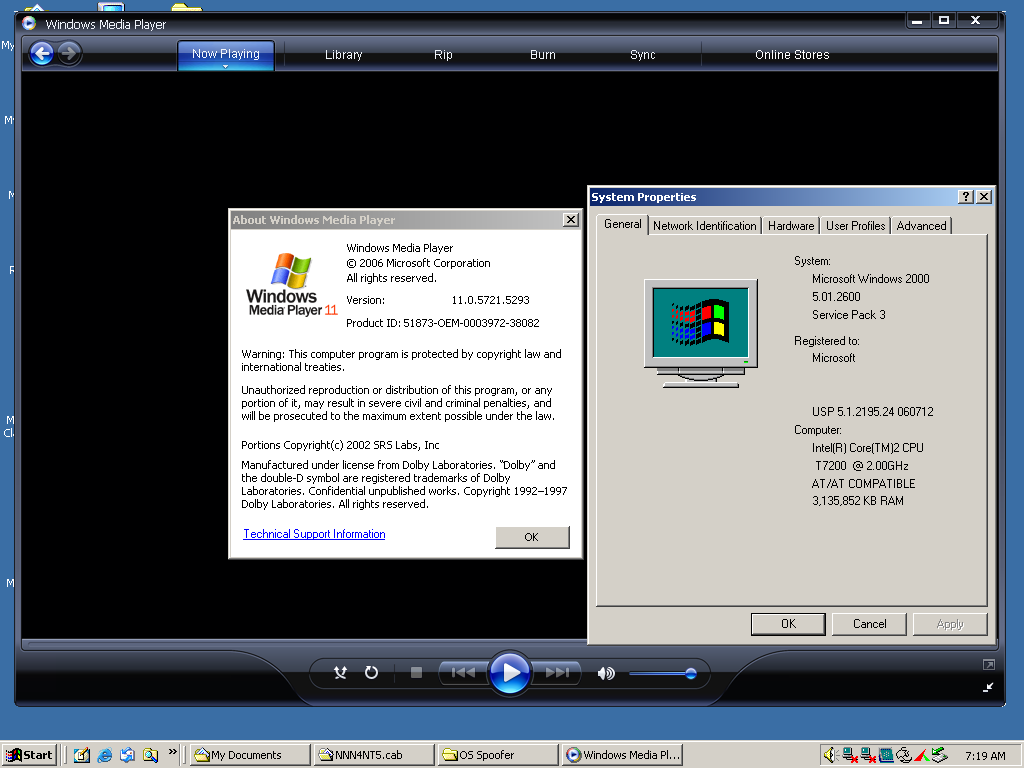Image resolution: width=1024 pixels, height=768 pixels.
Task: Click the blue monitor tray icon
Action: [x=886, y=755]
